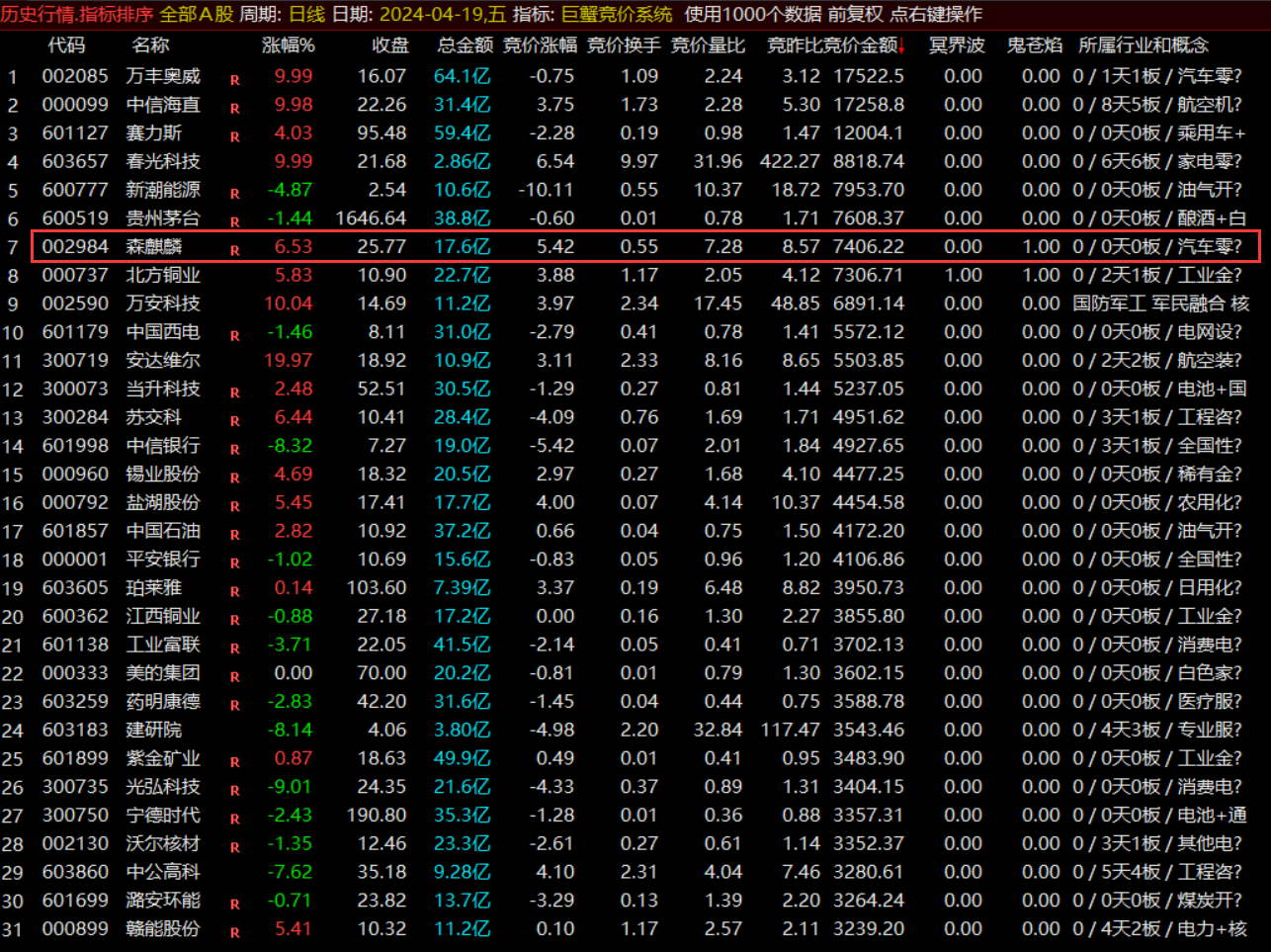The width and height of the screenshot is (1271, 952).
Task: Click the 名称 column header
Action: pyautogui.click(x=150, y=45)
